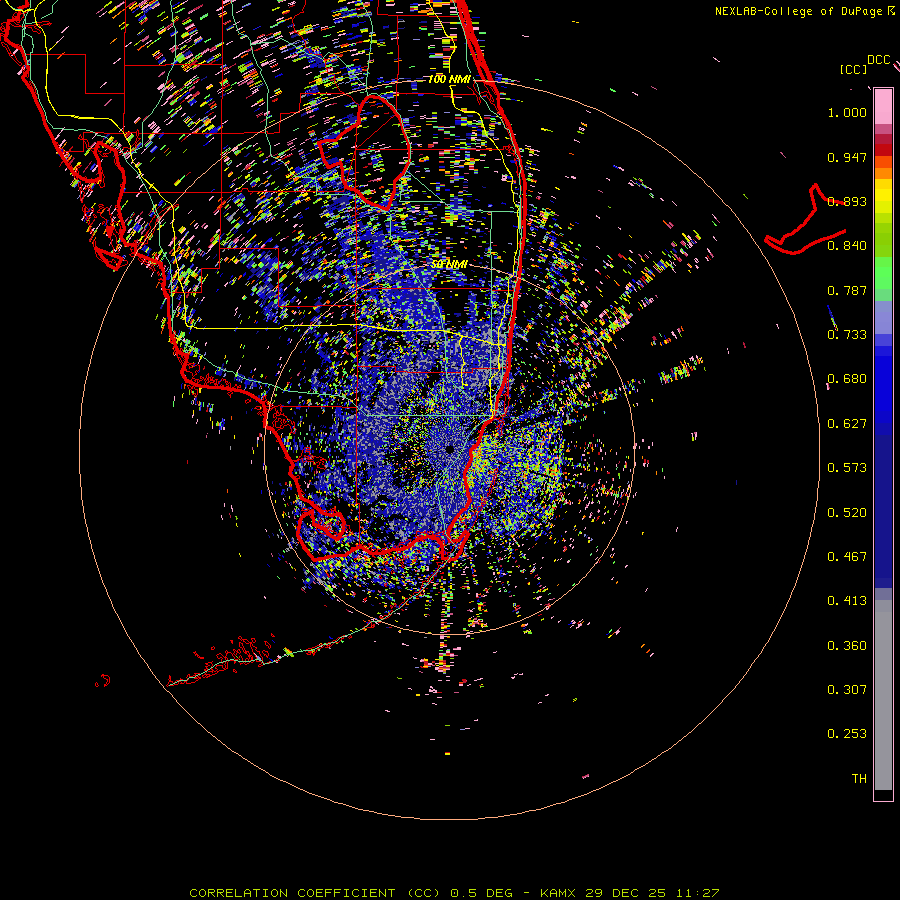Click the 0.520 scale value
Viewport: 900px width, 900px height.
coord(847,513)
